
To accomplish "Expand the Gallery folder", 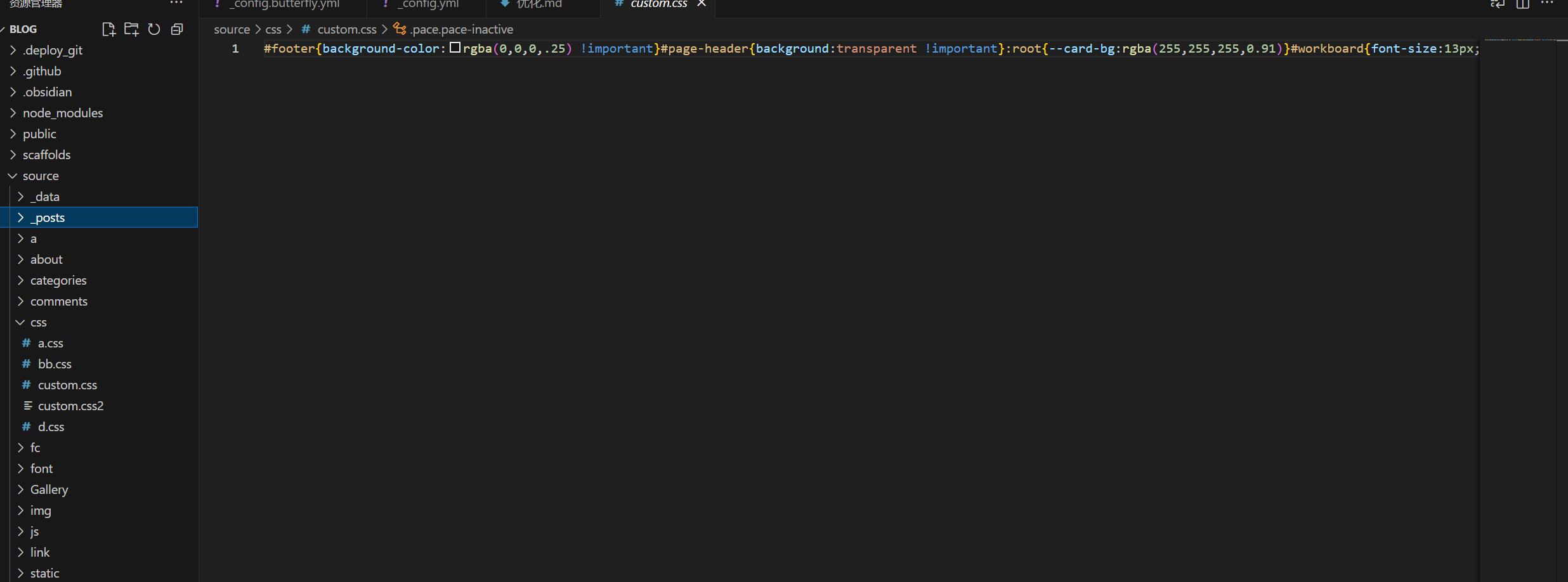I will (49, 489).
